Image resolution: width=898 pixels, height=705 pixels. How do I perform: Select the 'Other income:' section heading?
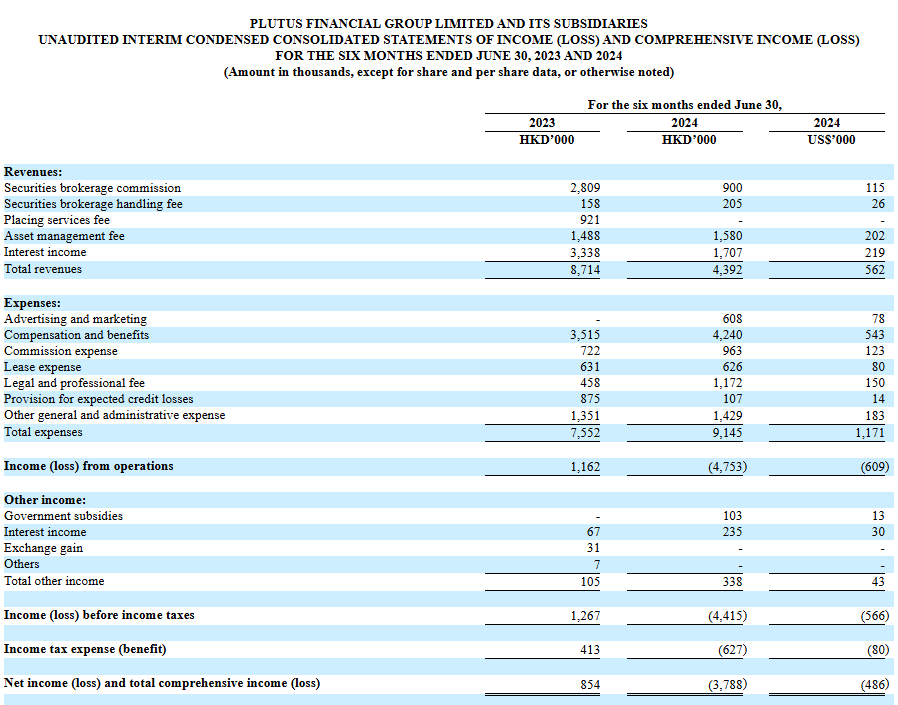(x=45, y=500)
